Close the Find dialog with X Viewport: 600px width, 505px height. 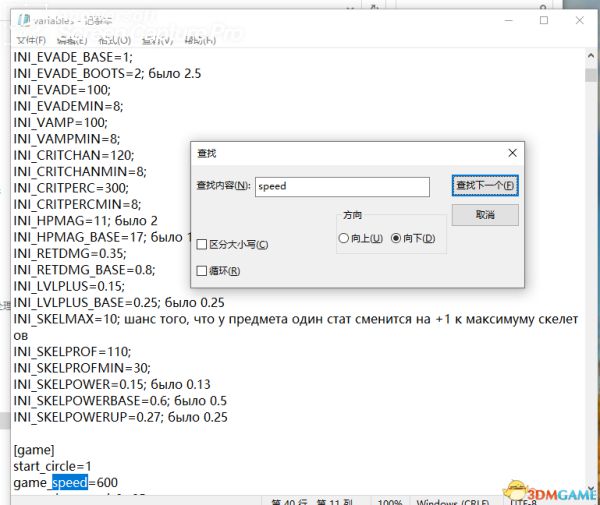(x=513, y=153)
